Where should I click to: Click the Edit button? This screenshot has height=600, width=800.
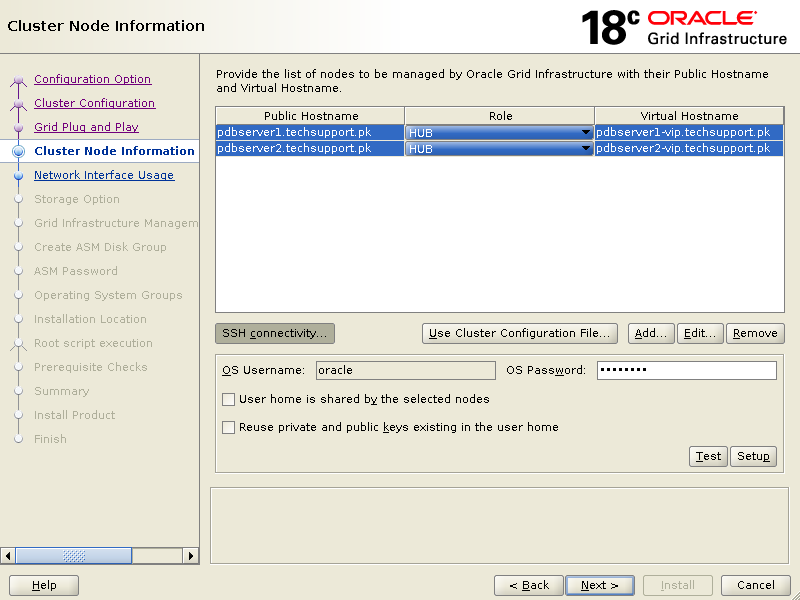point(700,333)
